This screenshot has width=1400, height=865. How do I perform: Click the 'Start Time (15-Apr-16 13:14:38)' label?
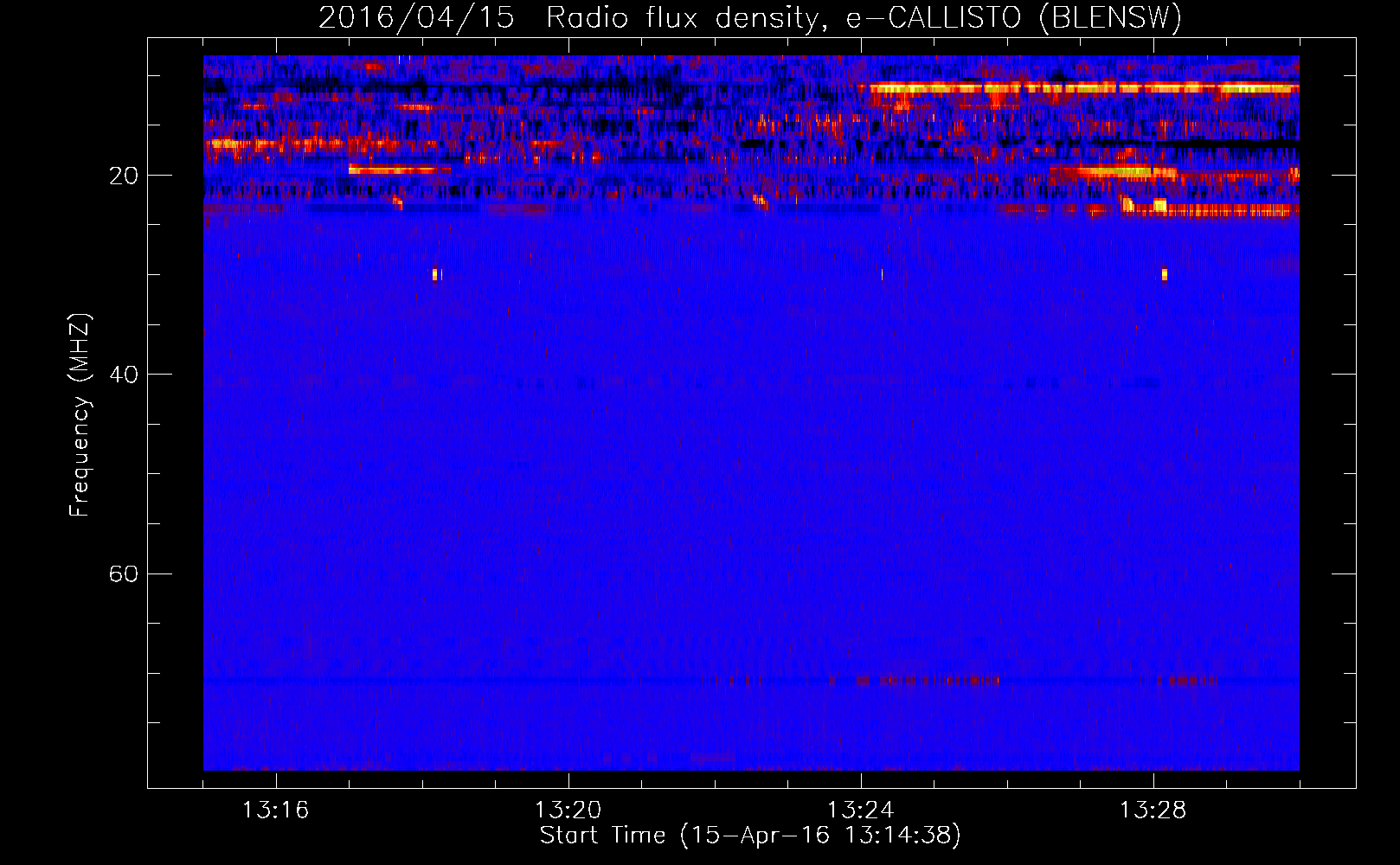[750, 836]
